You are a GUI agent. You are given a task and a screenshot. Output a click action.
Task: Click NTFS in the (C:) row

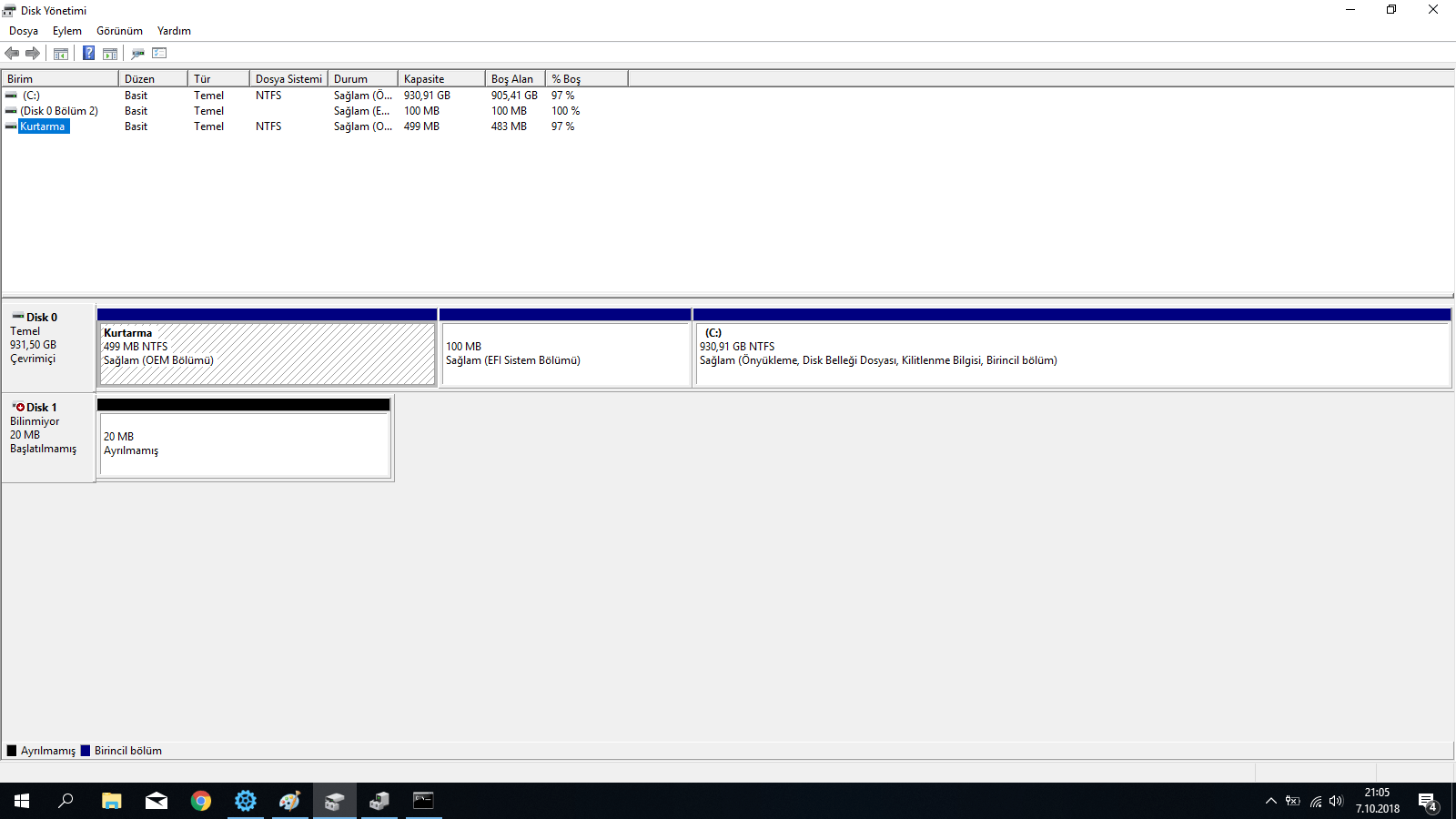pos(268,96)
